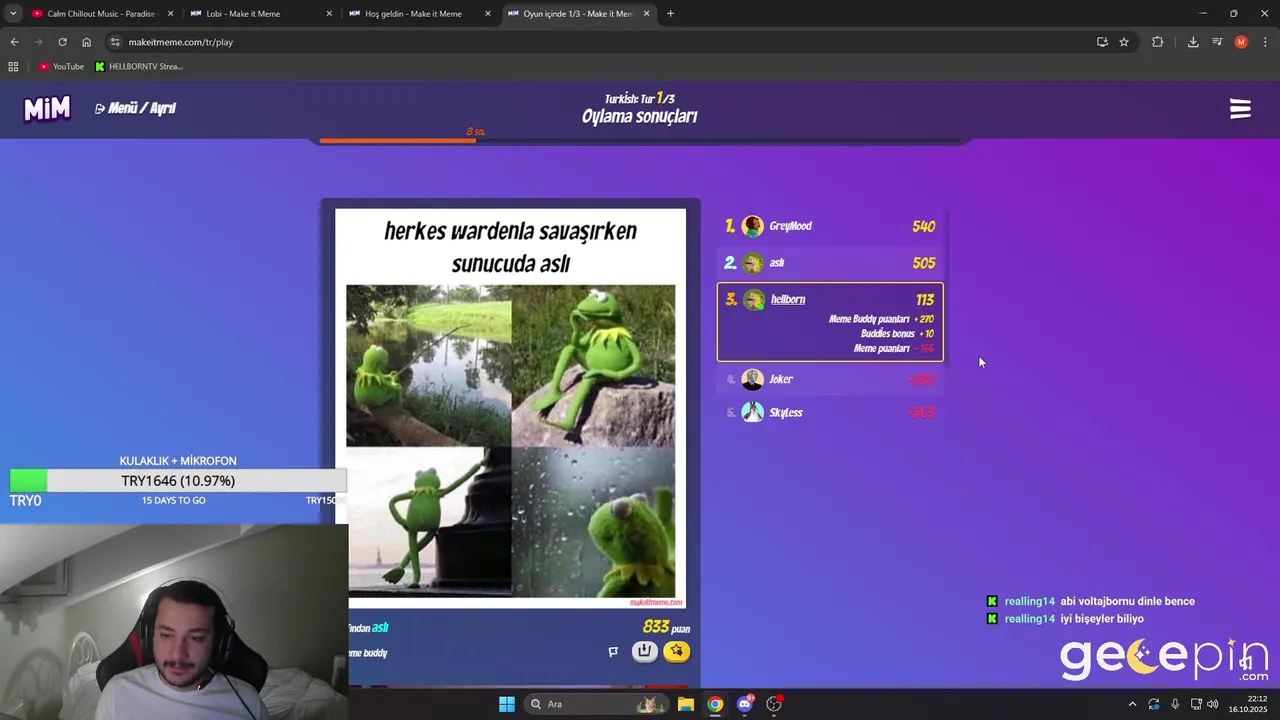The image size is (1280, 720).
Task: Open the YouTube bookmark
Action: [x=61, y=66]
